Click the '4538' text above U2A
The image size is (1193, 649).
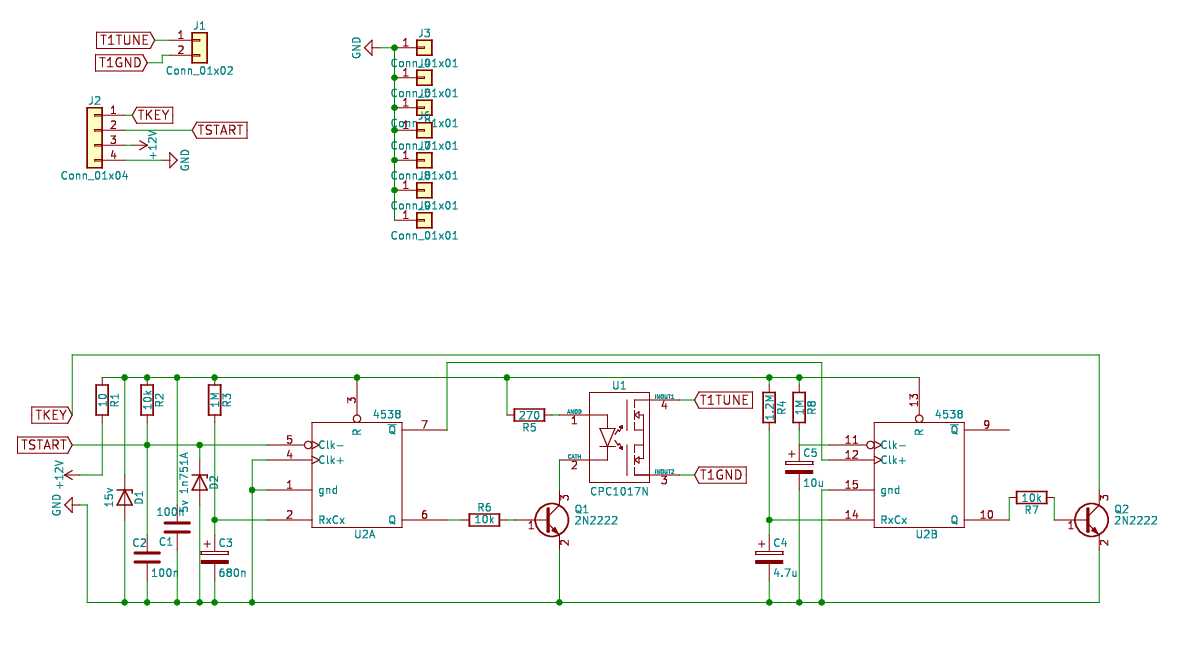pos(387,414)
